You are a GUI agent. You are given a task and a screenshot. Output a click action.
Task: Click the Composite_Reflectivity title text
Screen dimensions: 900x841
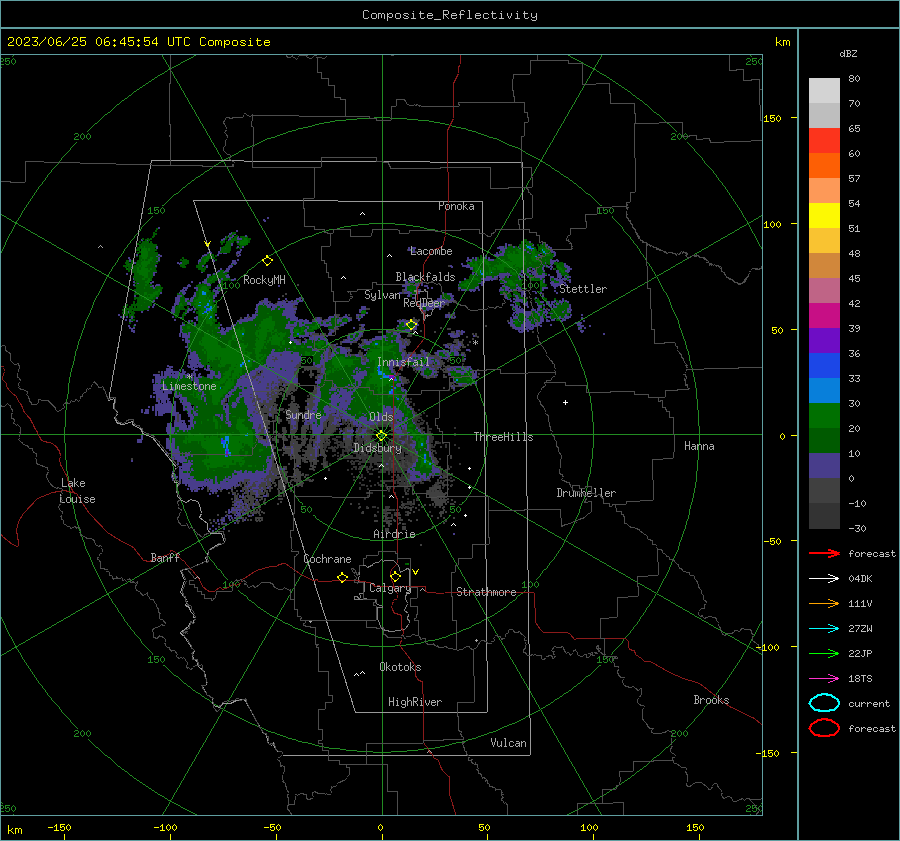pos(449,15)
